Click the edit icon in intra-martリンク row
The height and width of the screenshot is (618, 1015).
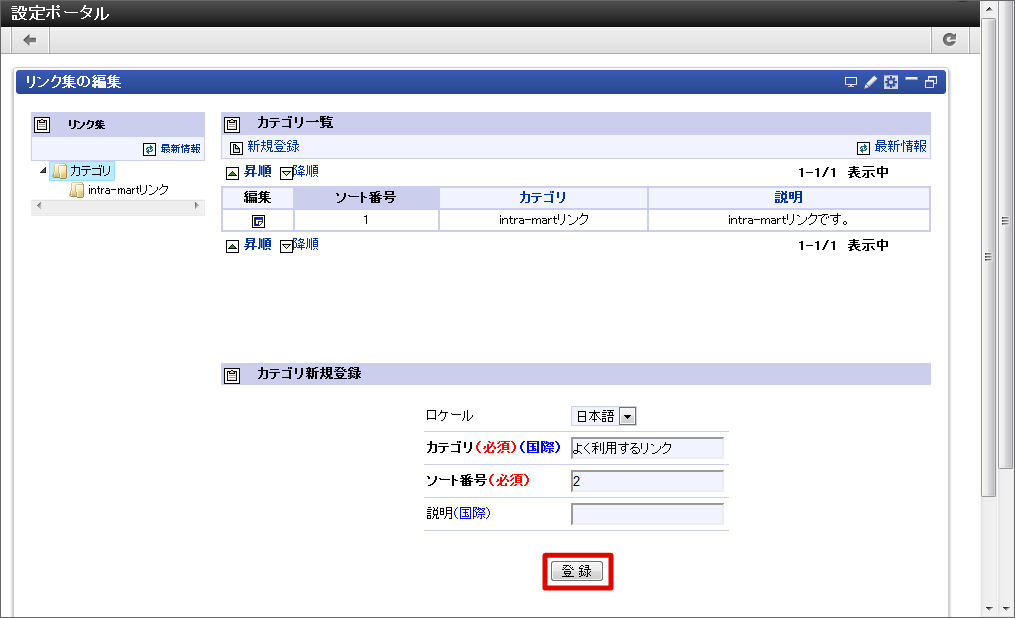point(258,221)
